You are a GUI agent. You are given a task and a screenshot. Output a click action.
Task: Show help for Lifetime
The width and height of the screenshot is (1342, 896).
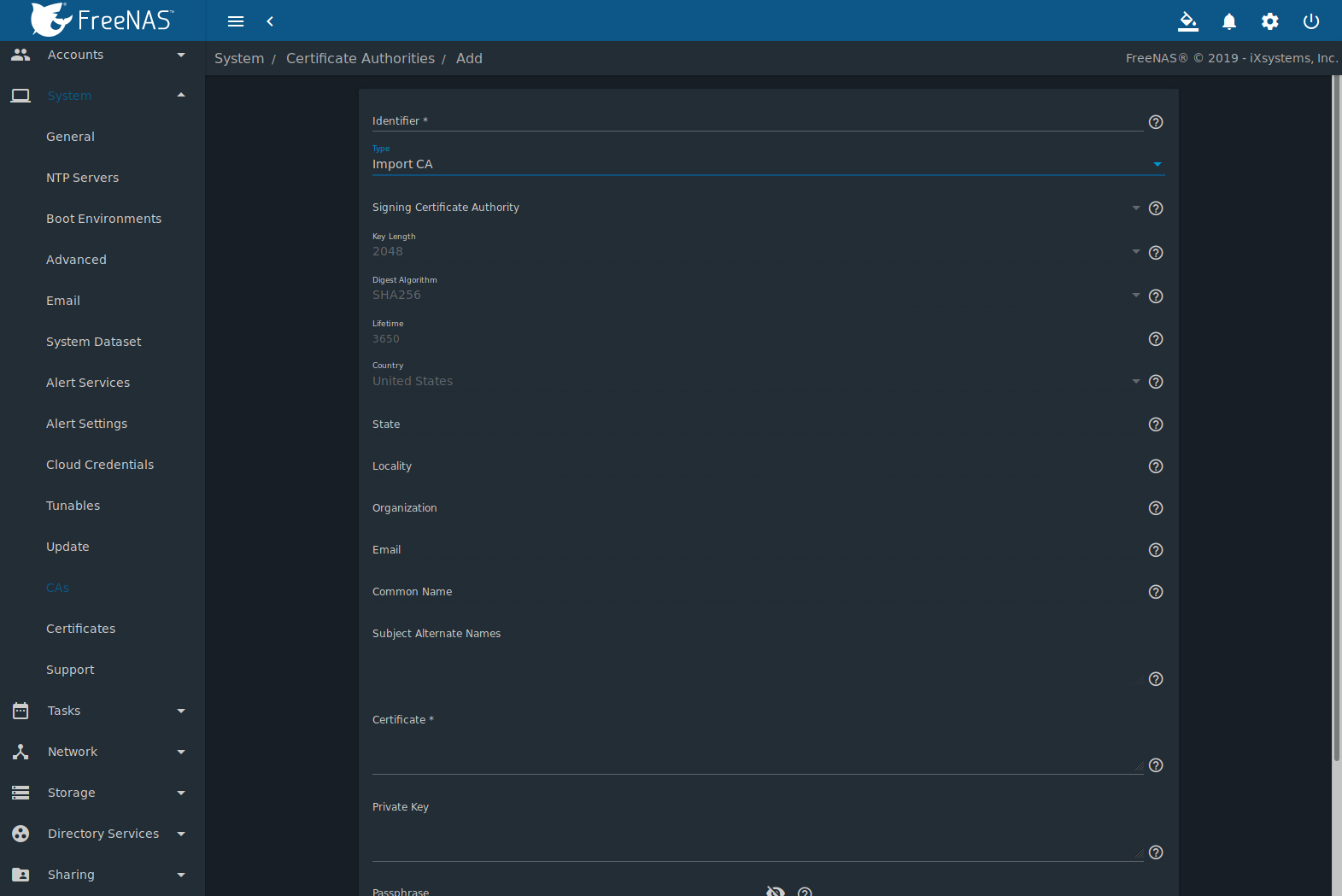click(1156, 339)
